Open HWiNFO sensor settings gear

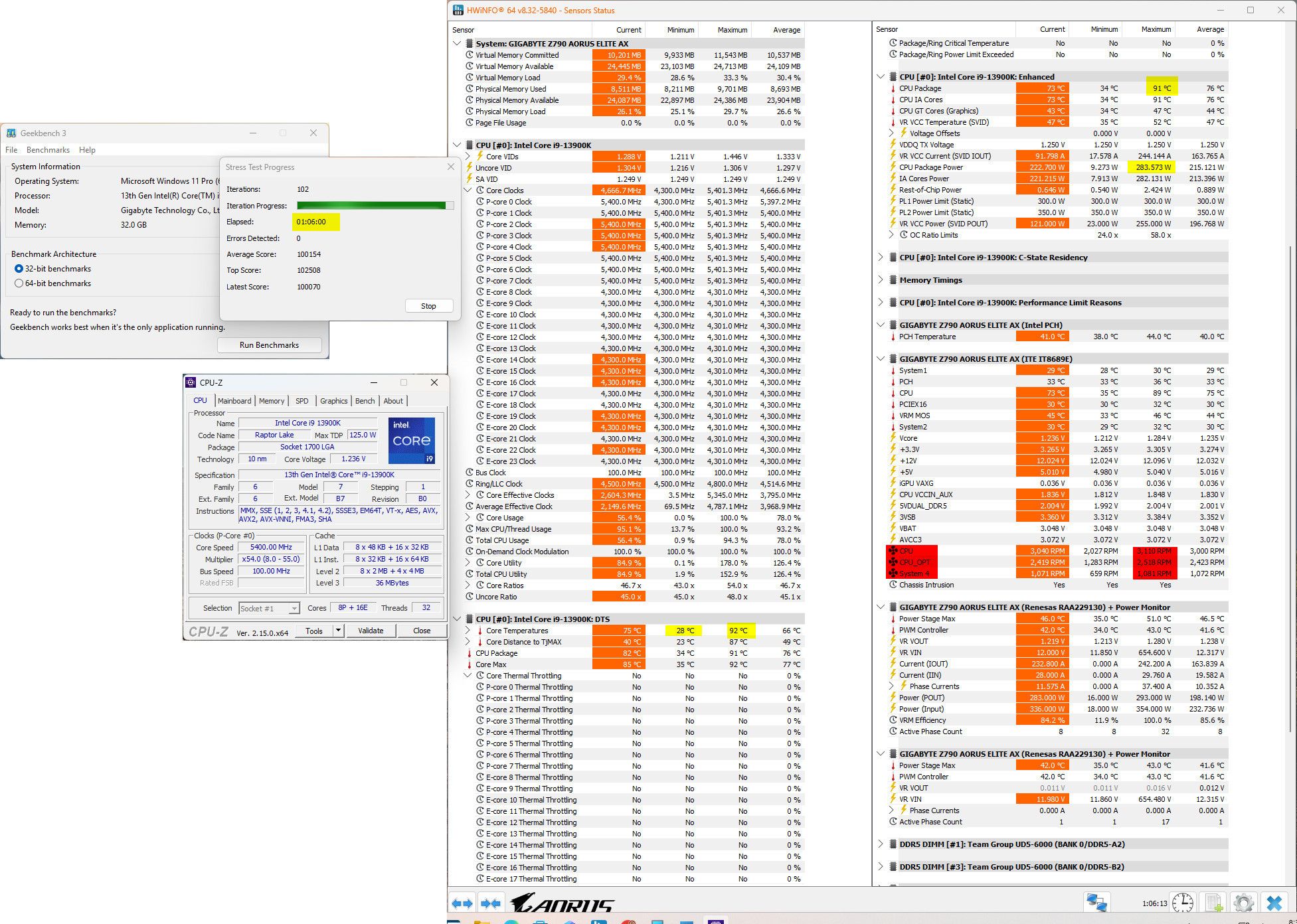pyautogui.click(x=1243, y=903)
